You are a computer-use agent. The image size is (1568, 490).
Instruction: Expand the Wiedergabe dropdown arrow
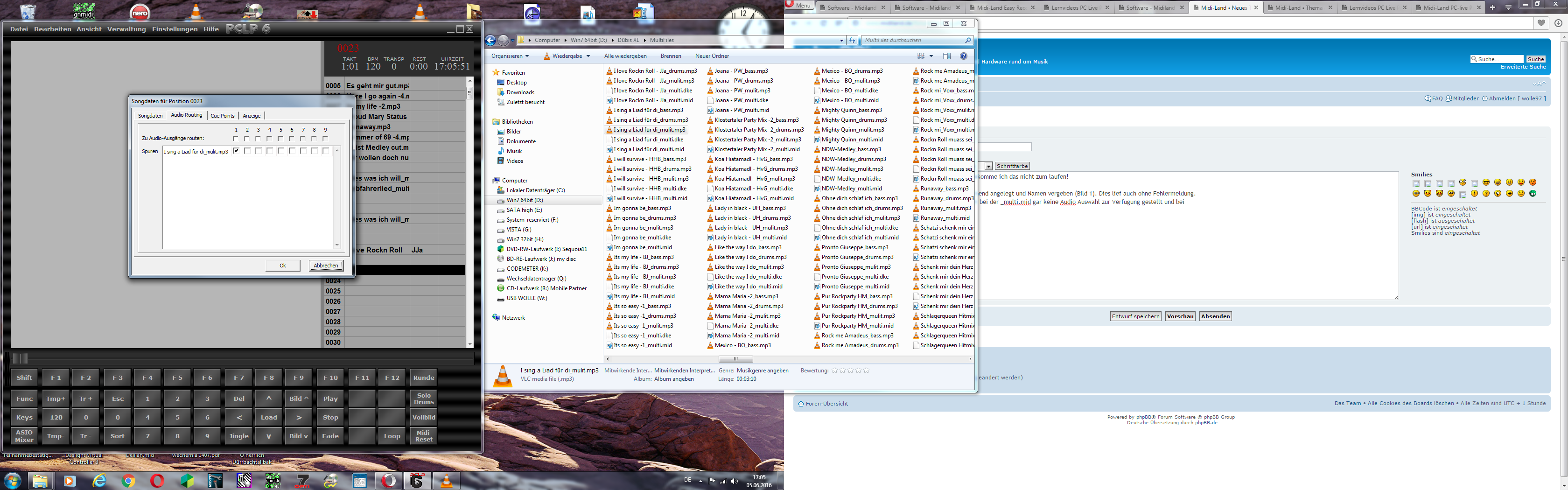point(588,56)
